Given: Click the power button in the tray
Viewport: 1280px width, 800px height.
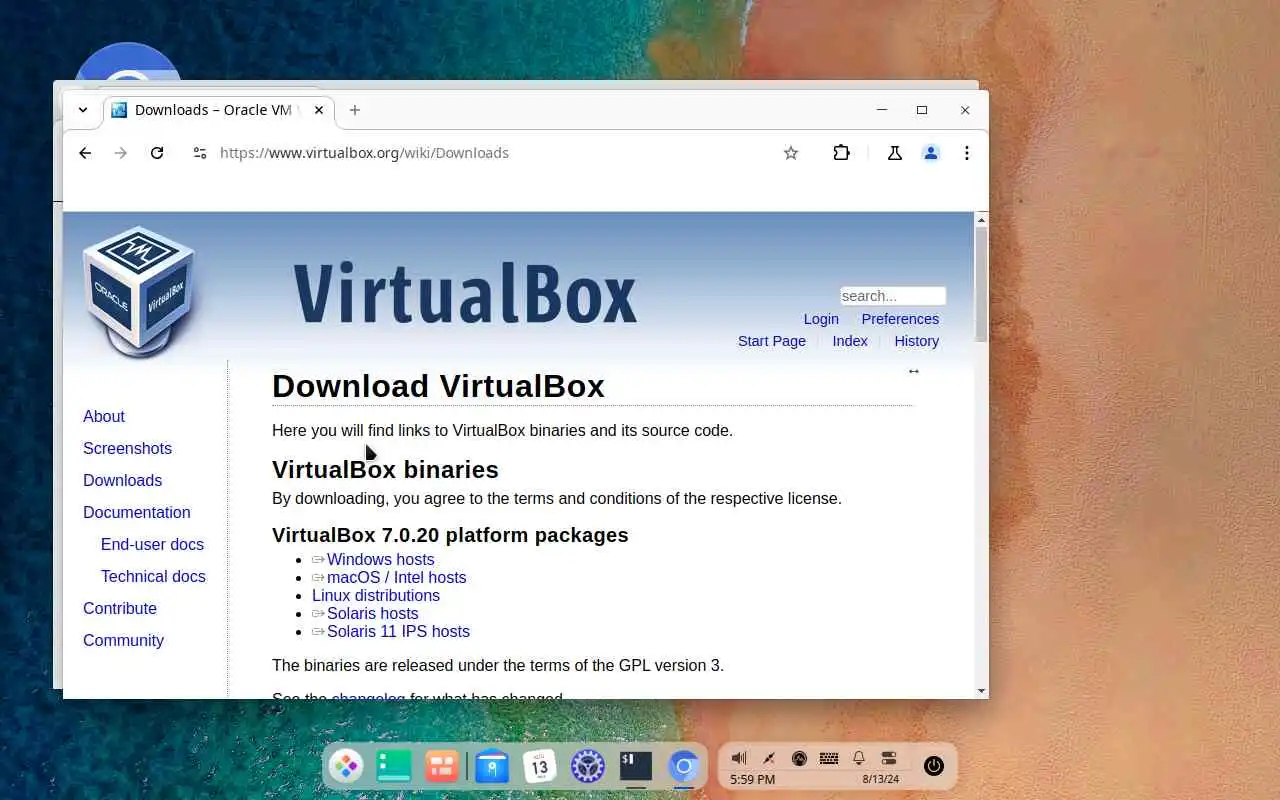Looking at the screenshot, I should click(x=934, y=766).
